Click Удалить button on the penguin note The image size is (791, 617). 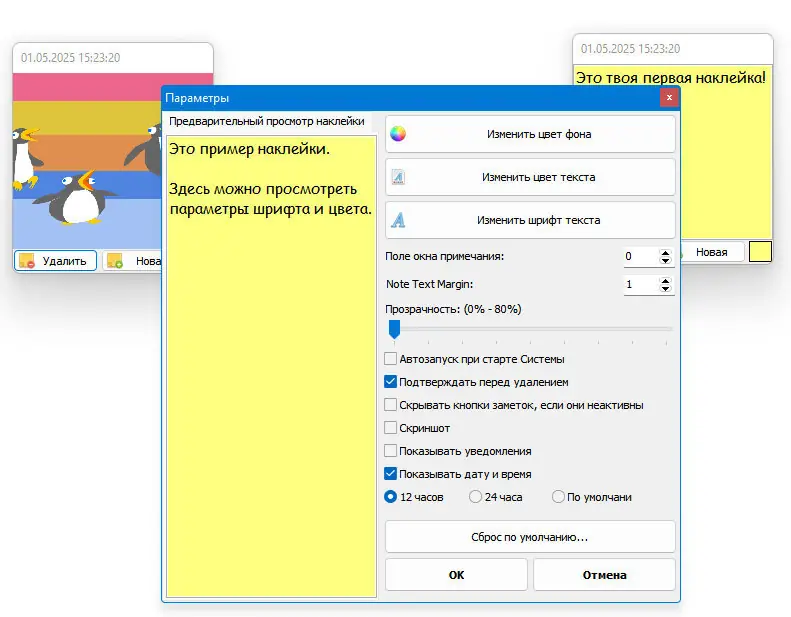(x=55, y=261)
